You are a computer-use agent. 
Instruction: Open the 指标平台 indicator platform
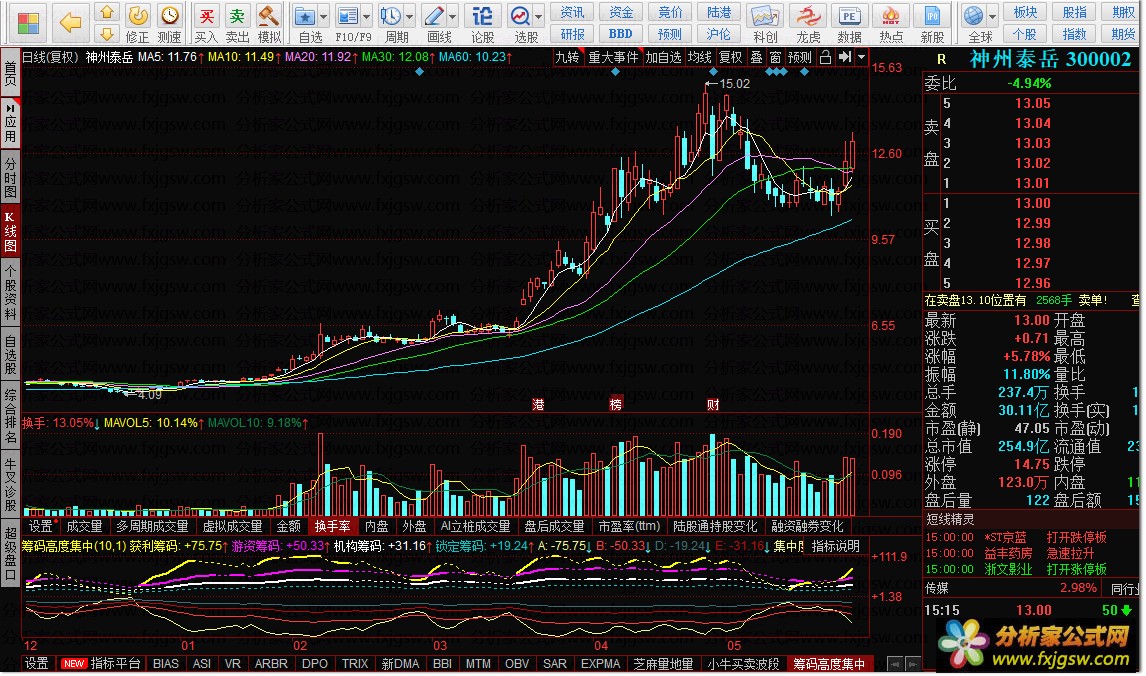coord(115,664)
